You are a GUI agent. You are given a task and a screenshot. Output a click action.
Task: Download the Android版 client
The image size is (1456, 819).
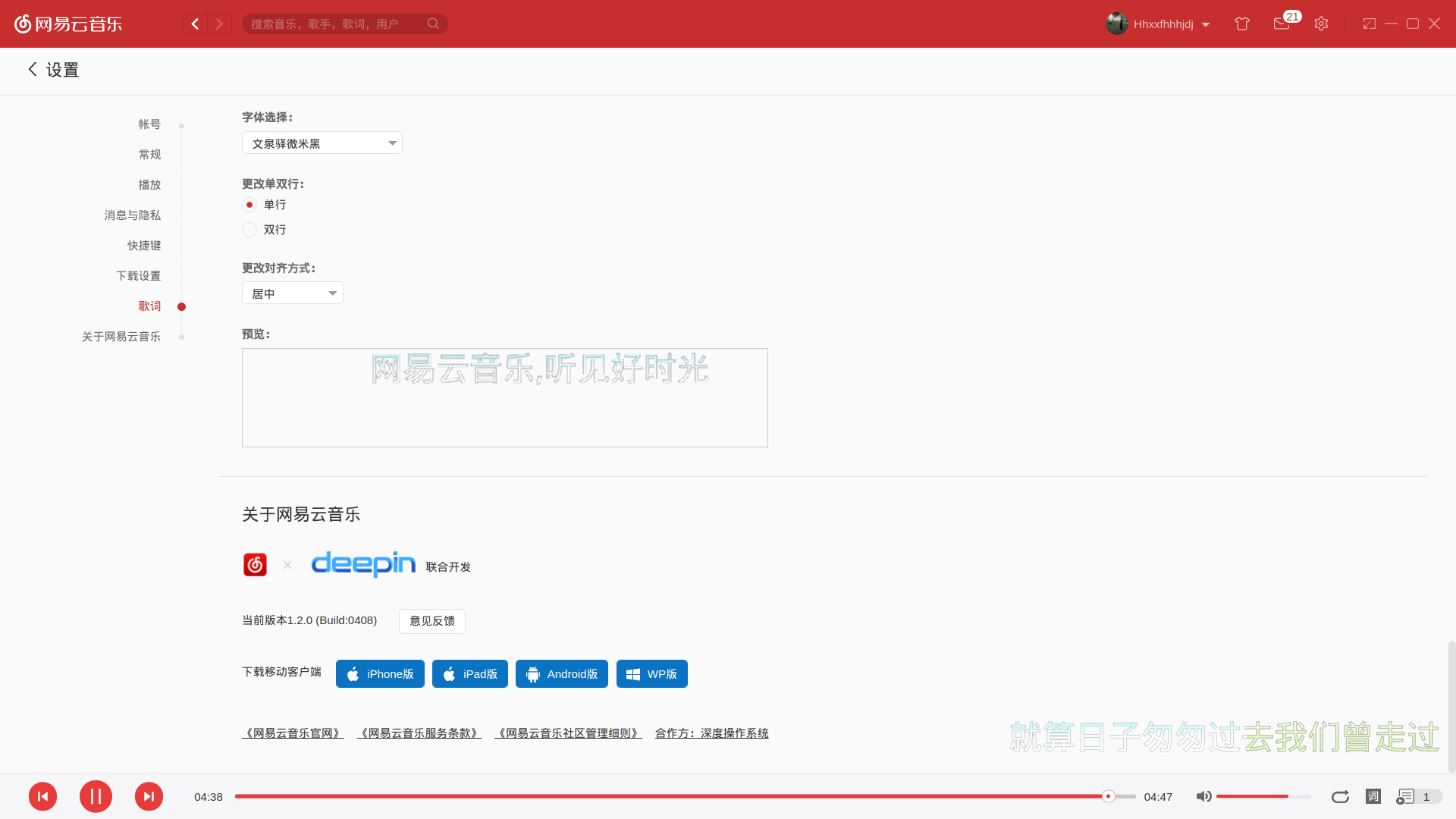[x=562, y=674]
